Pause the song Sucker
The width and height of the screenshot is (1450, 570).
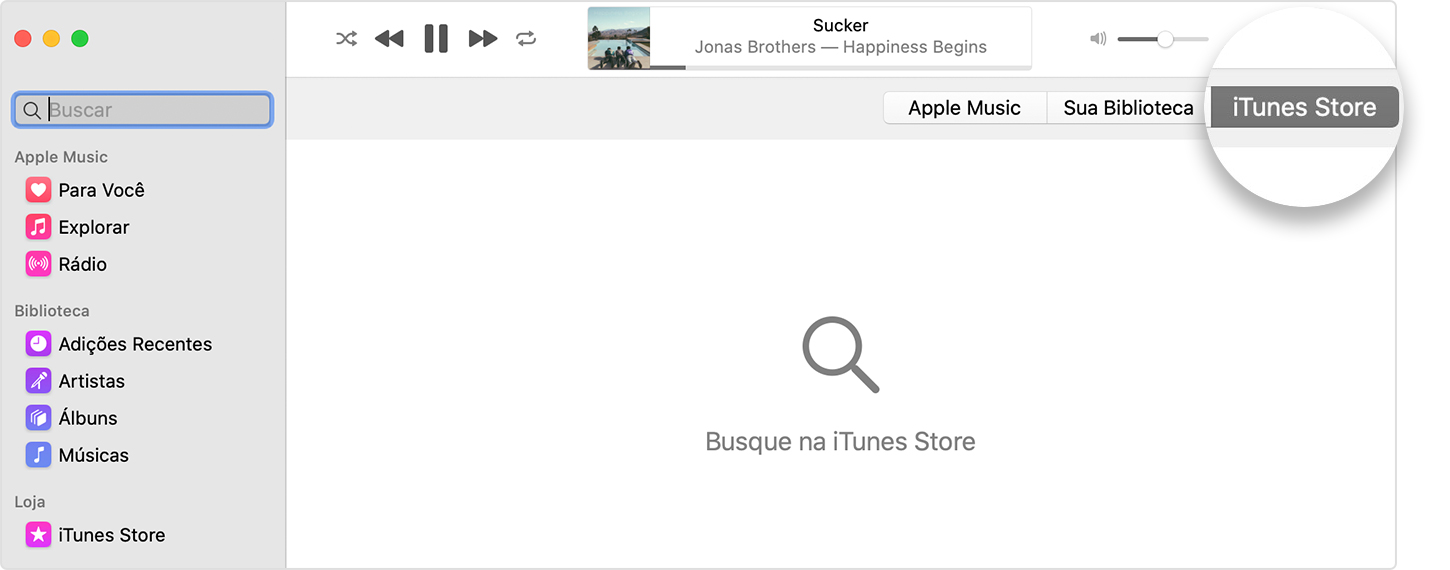click(436, 38)
